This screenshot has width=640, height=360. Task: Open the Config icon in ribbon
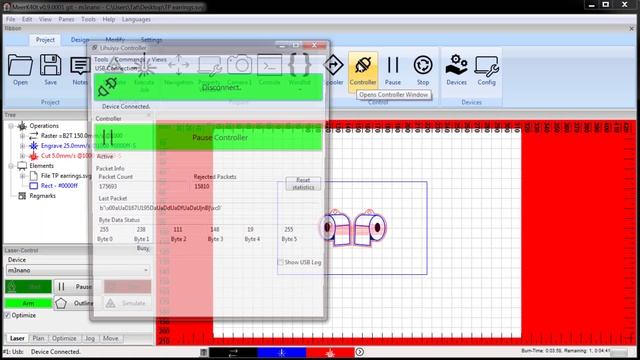click(x=487, y=65)
